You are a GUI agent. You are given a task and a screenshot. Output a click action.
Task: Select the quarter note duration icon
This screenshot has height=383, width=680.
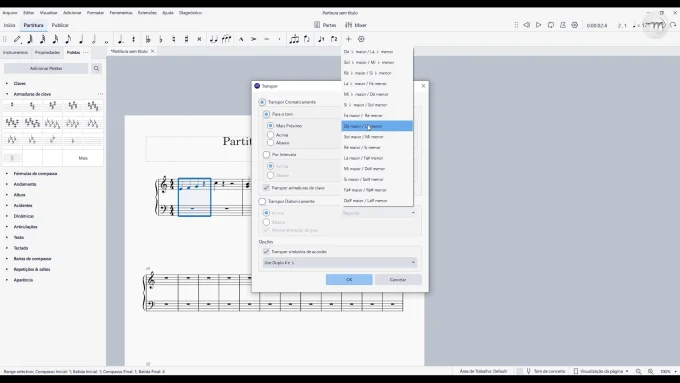81,39
